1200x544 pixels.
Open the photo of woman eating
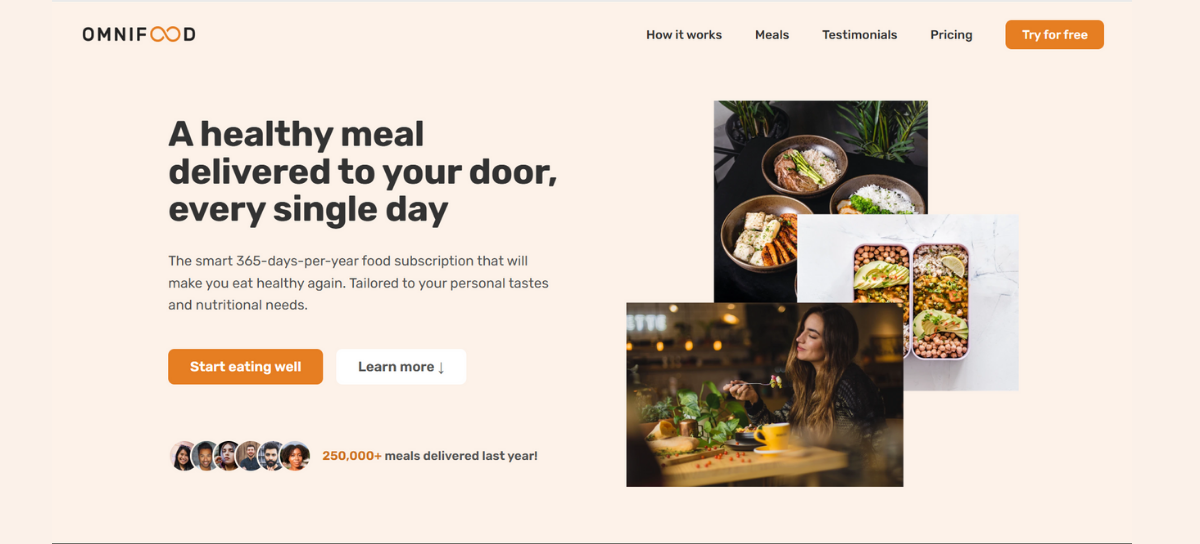point(765,395)
